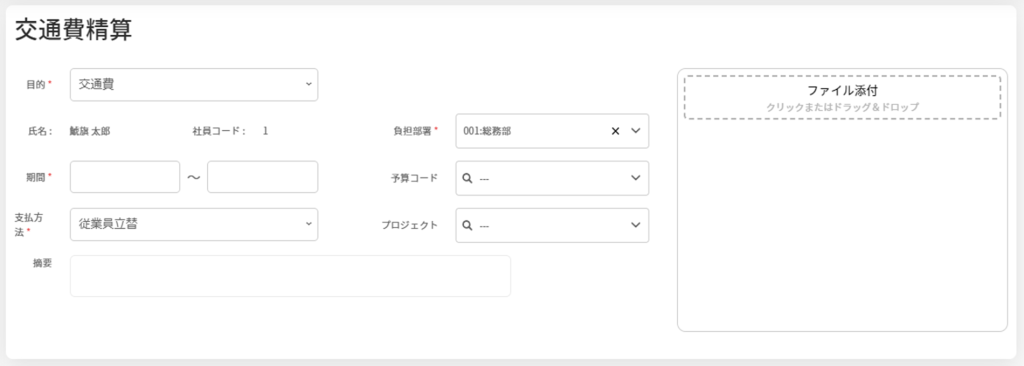Click the search icon in プロジェクト field
The image size is (1024, 366).
467,225
